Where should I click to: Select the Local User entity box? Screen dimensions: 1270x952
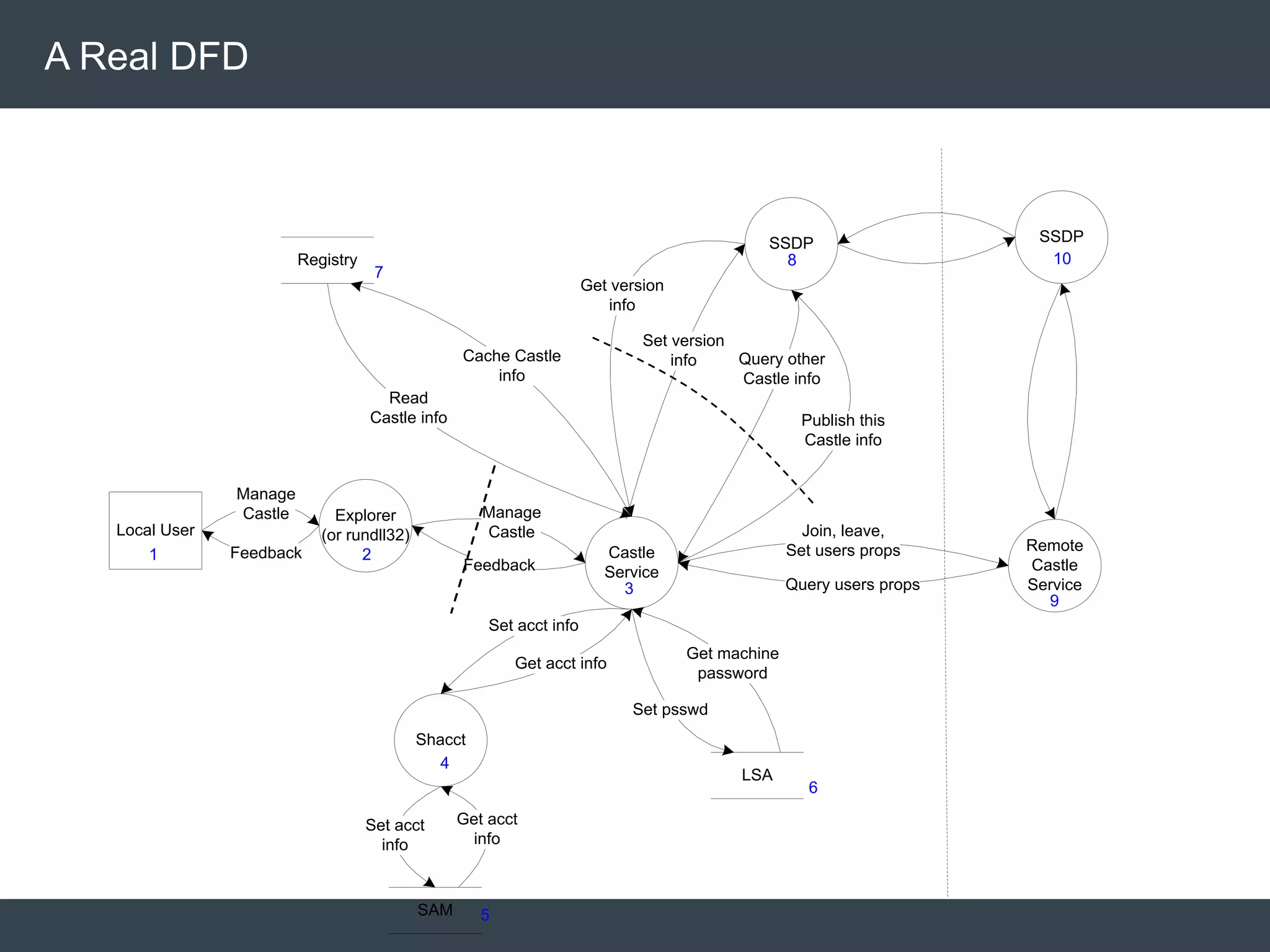(x=155, y=531)
